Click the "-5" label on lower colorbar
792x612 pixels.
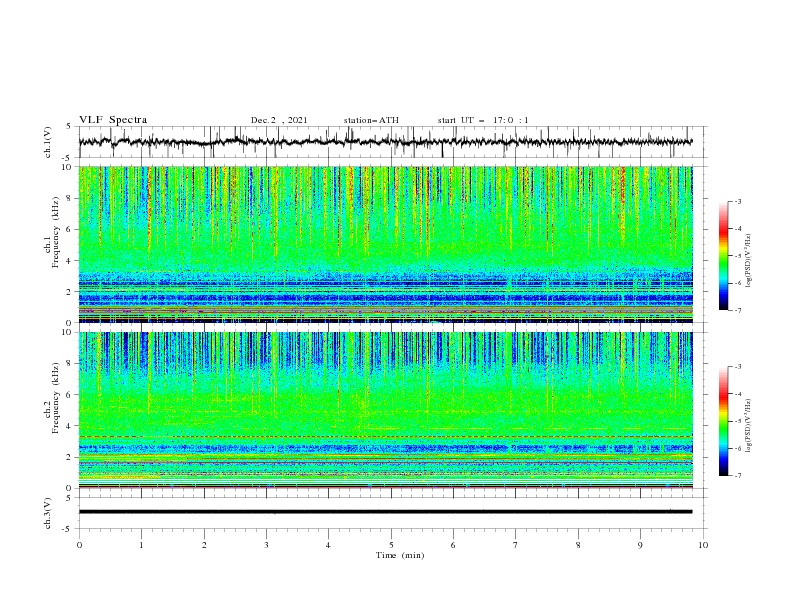(737, 421)
